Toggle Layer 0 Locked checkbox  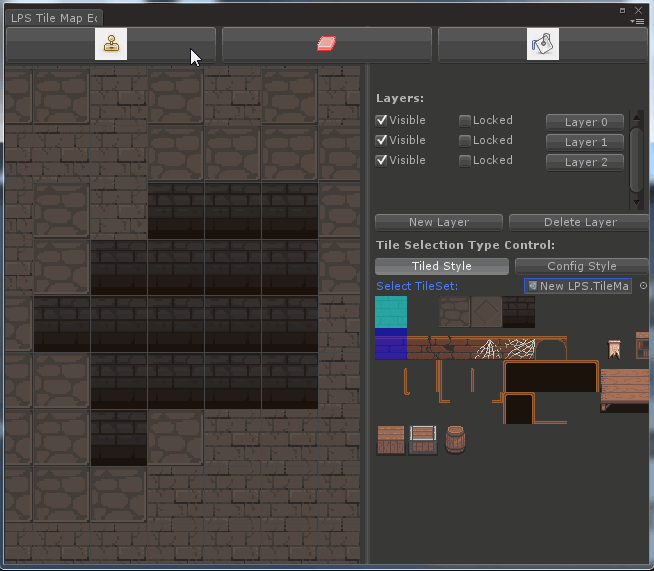[x=465, y=121]
